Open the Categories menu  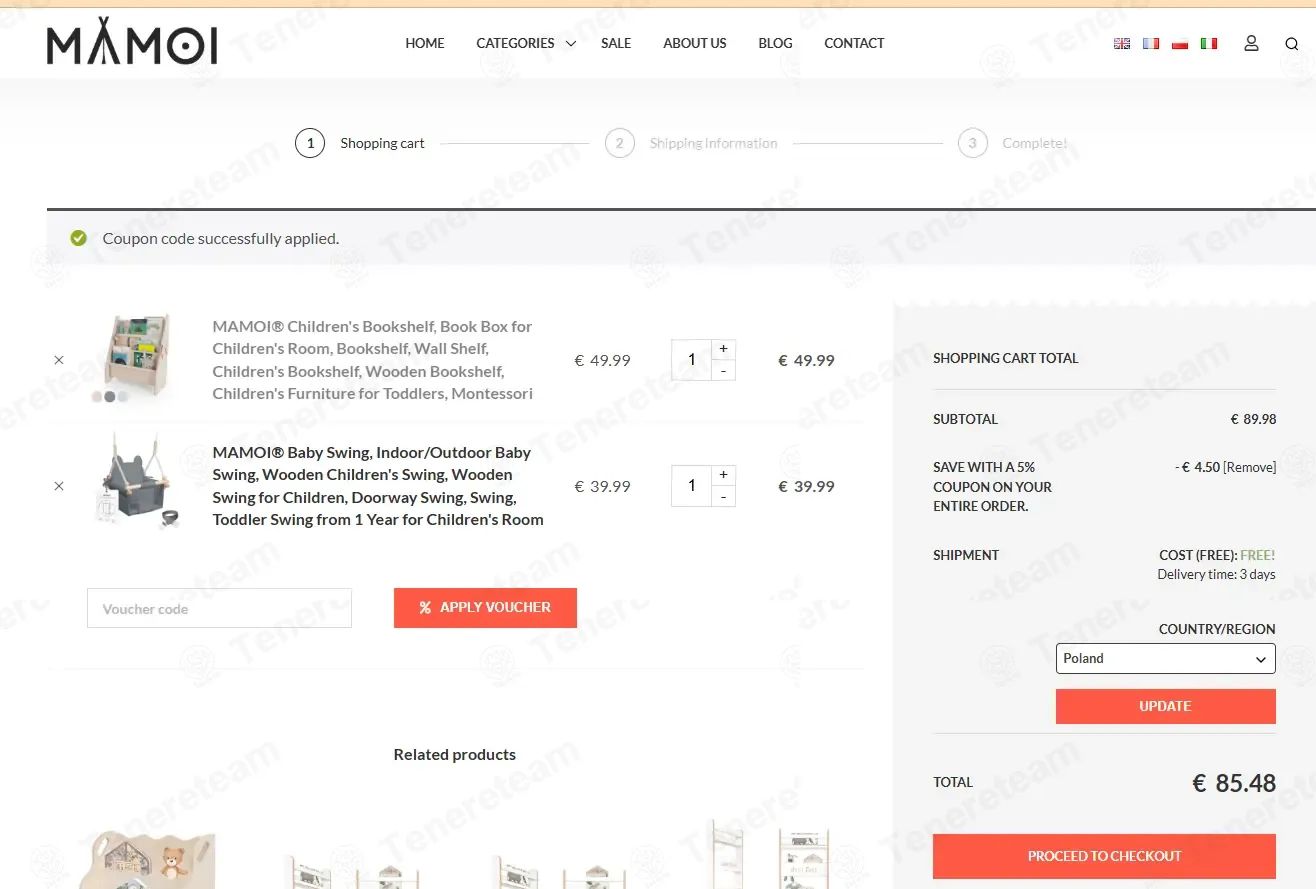point(515,43)
